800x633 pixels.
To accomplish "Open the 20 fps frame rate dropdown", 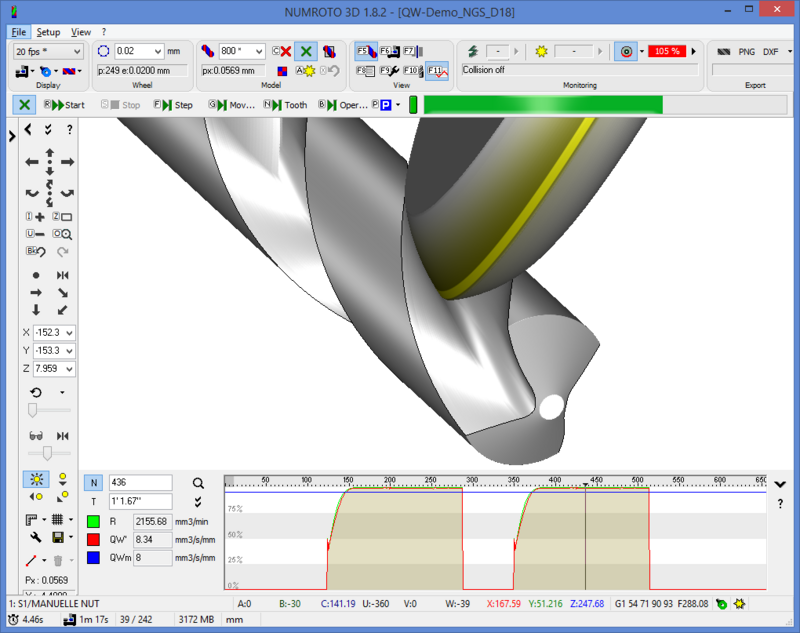I will click(49, 51).
